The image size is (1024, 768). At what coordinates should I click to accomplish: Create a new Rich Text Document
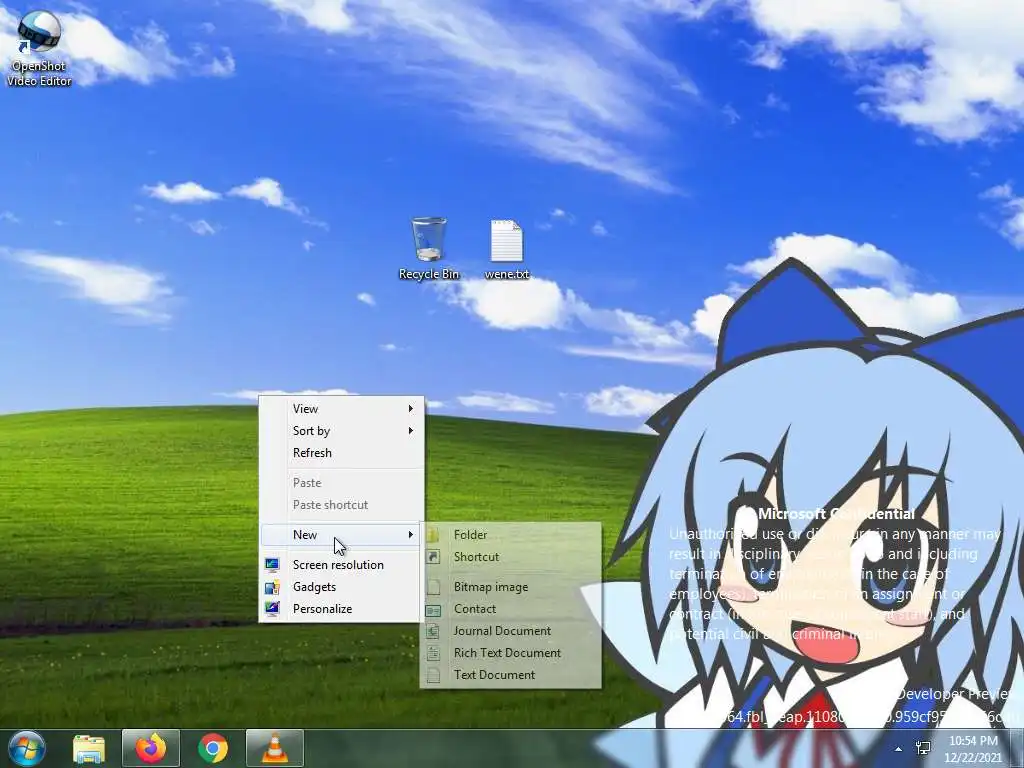511,653
